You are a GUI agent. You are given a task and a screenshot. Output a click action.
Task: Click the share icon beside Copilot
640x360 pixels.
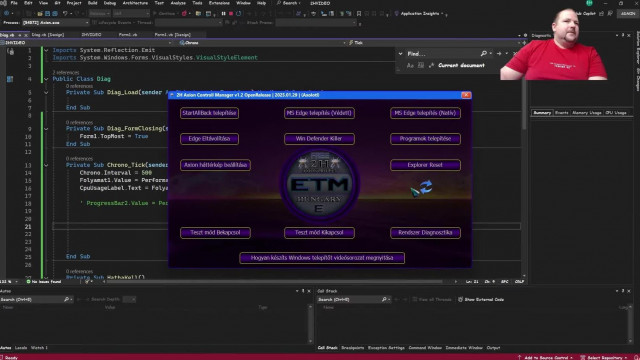click(x=602, y=13)
